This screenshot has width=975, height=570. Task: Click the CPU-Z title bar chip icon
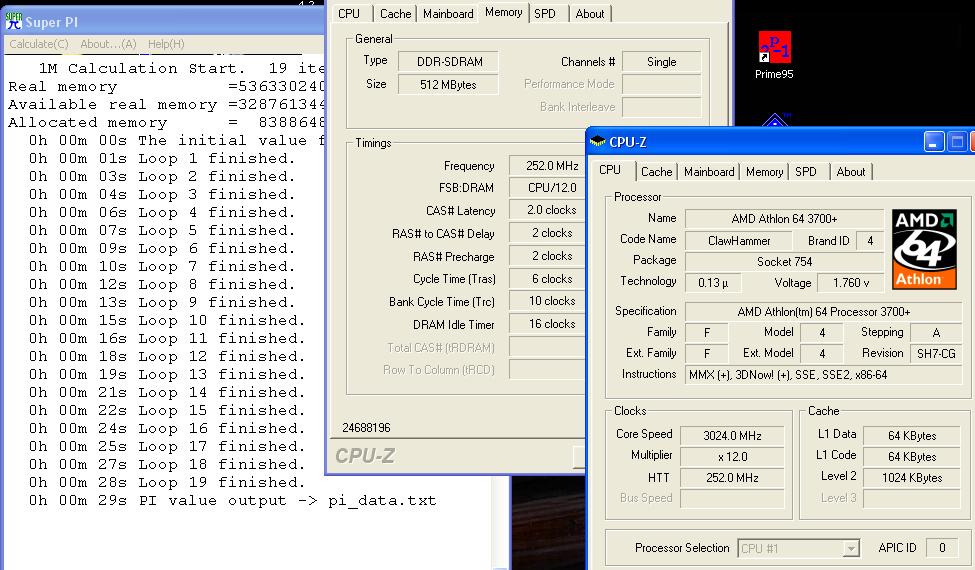click(598, 142)
